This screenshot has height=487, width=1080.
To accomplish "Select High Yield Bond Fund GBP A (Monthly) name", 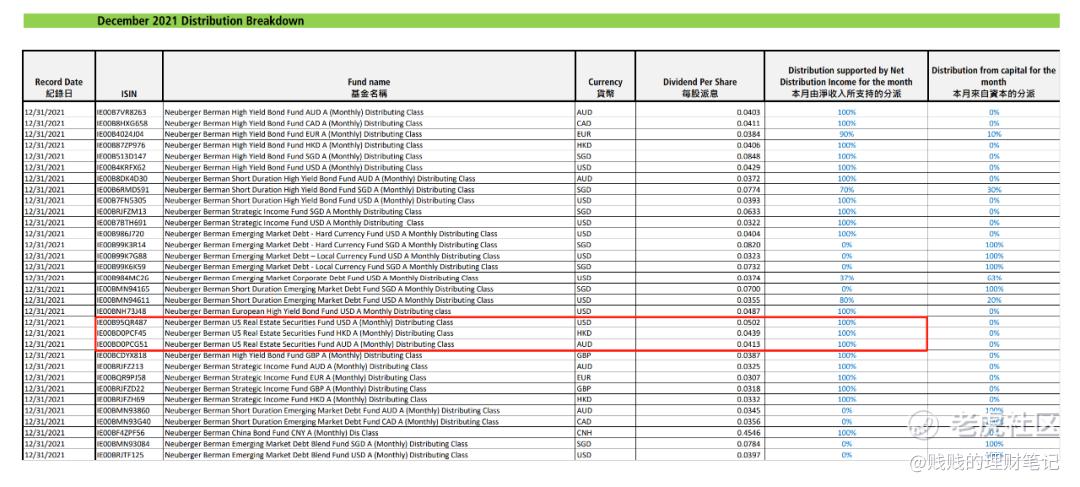I will (x=293, y=355).
